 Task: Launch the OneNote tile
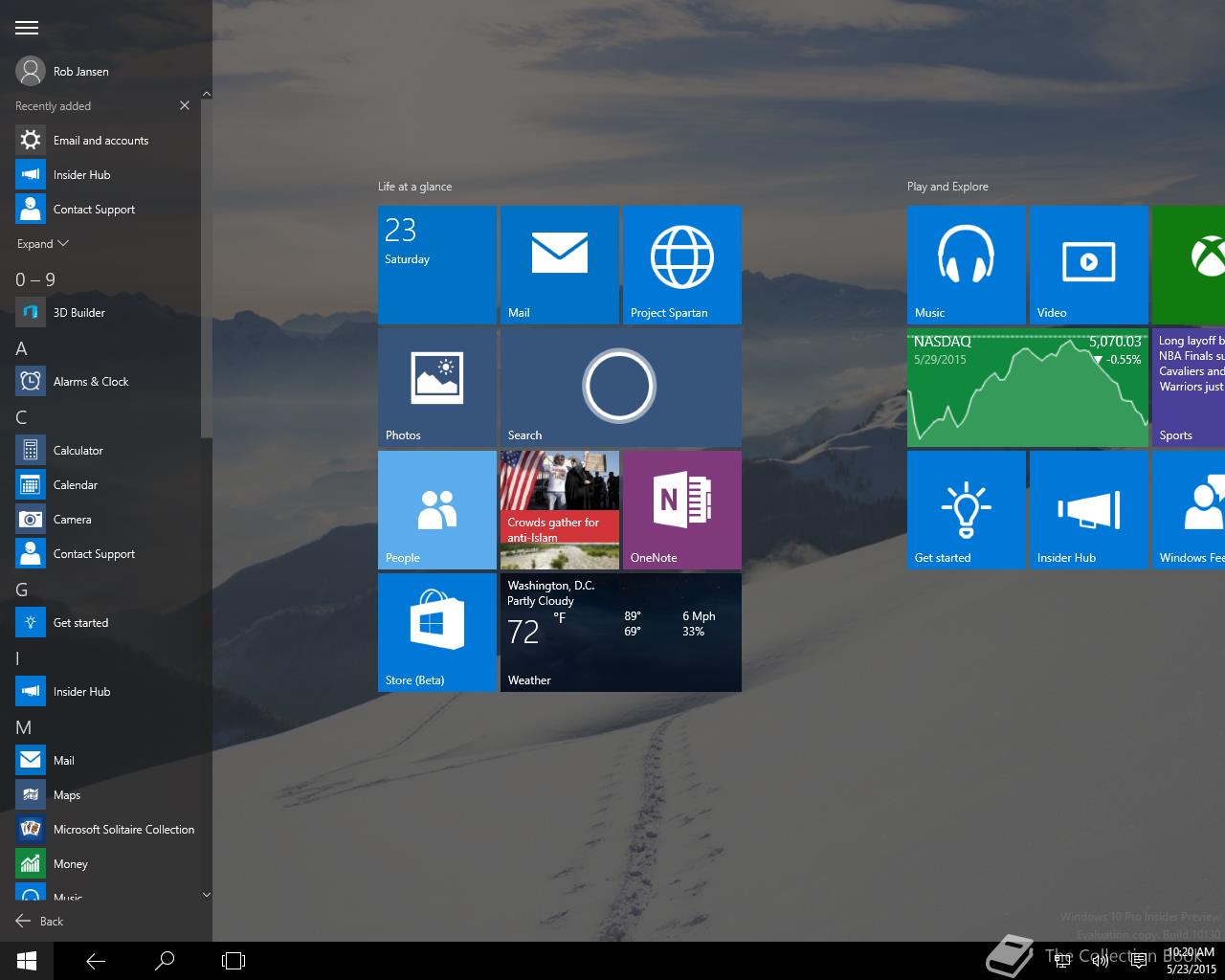pyautogui.click(x=682, y=510)
